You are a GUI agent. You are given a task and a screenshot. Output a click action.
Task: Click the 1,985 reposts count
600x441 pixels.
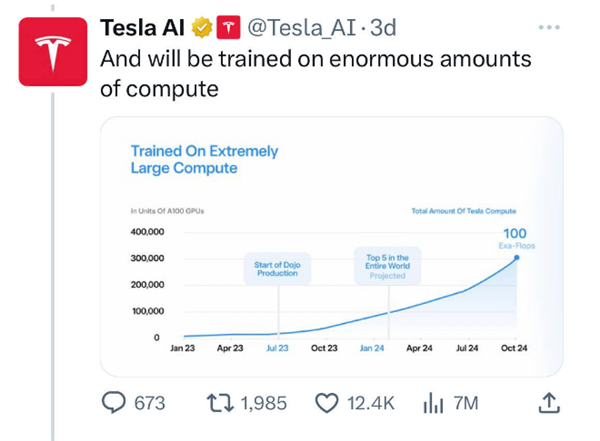coord(265,403)
